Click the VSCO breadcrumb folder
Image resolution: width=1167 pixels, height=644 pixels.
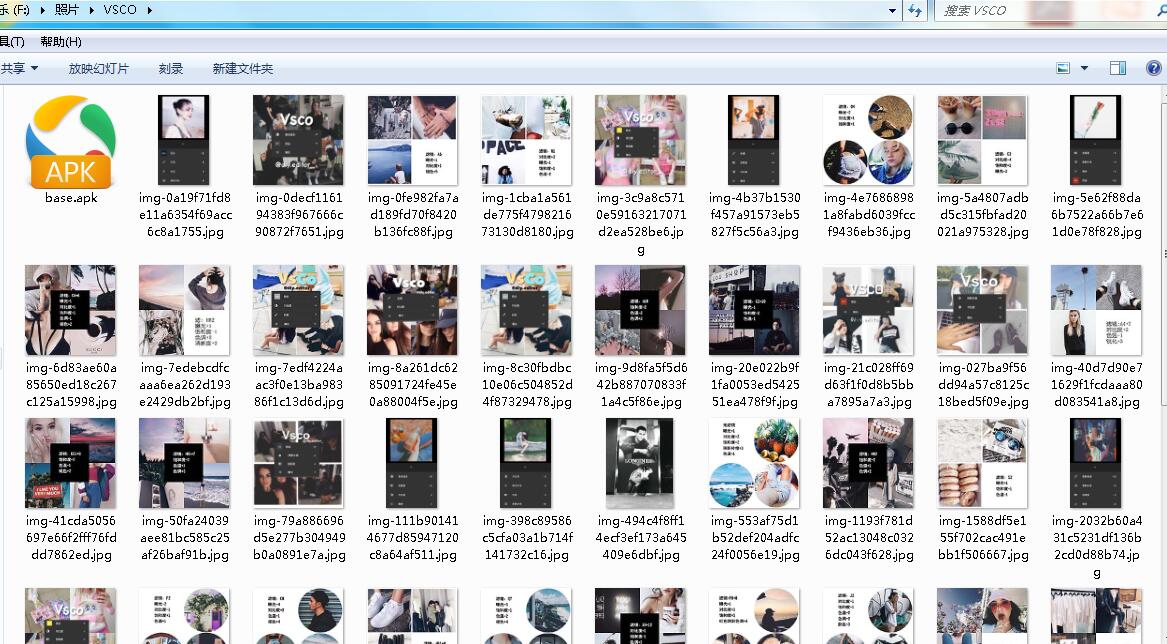point(120,10)
